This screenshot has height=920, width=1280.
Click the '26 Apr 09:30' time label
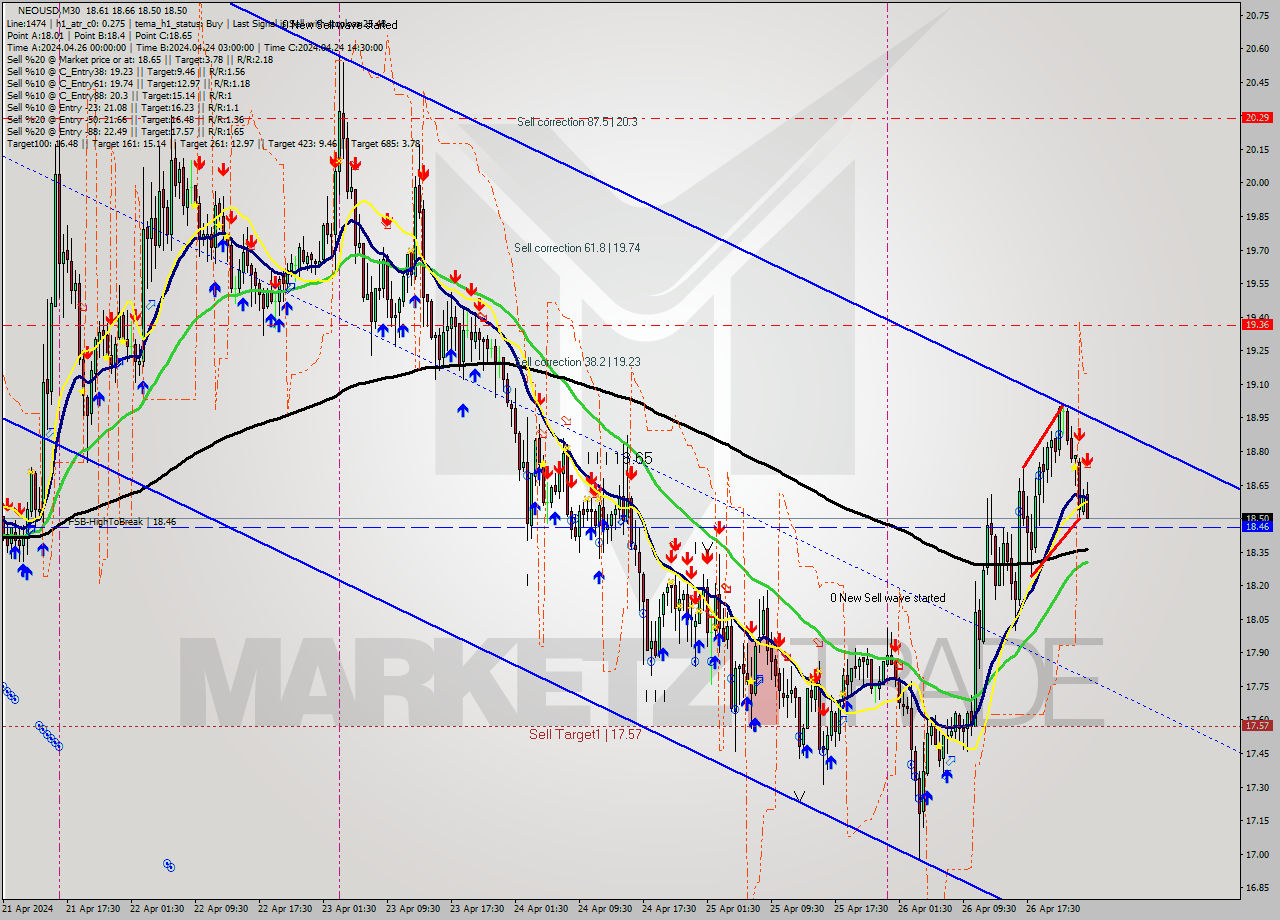point(989,909)
